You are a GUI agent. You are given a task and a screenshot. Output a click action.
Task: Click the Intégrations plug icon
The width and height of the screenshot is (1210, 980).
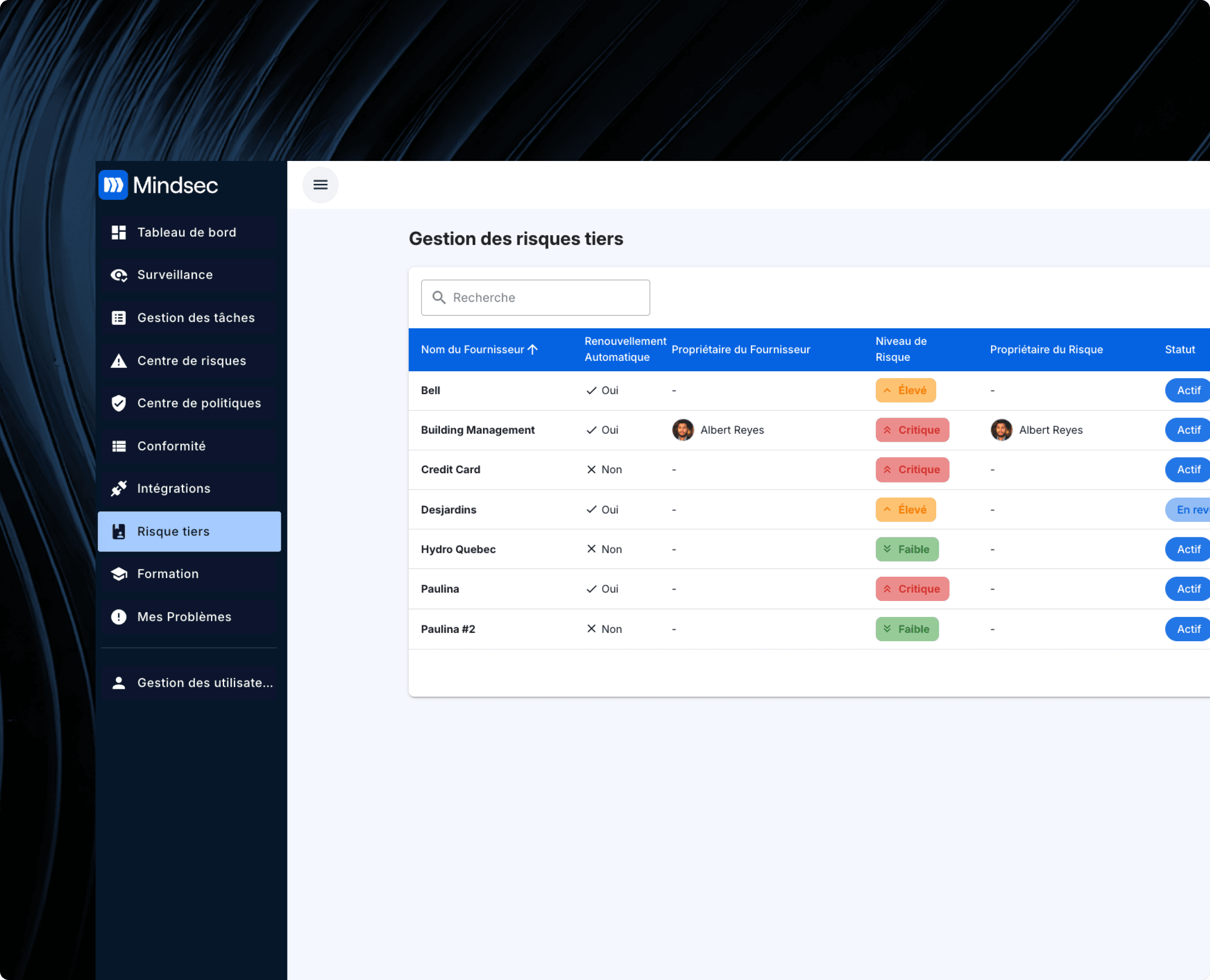click(119, 488)
